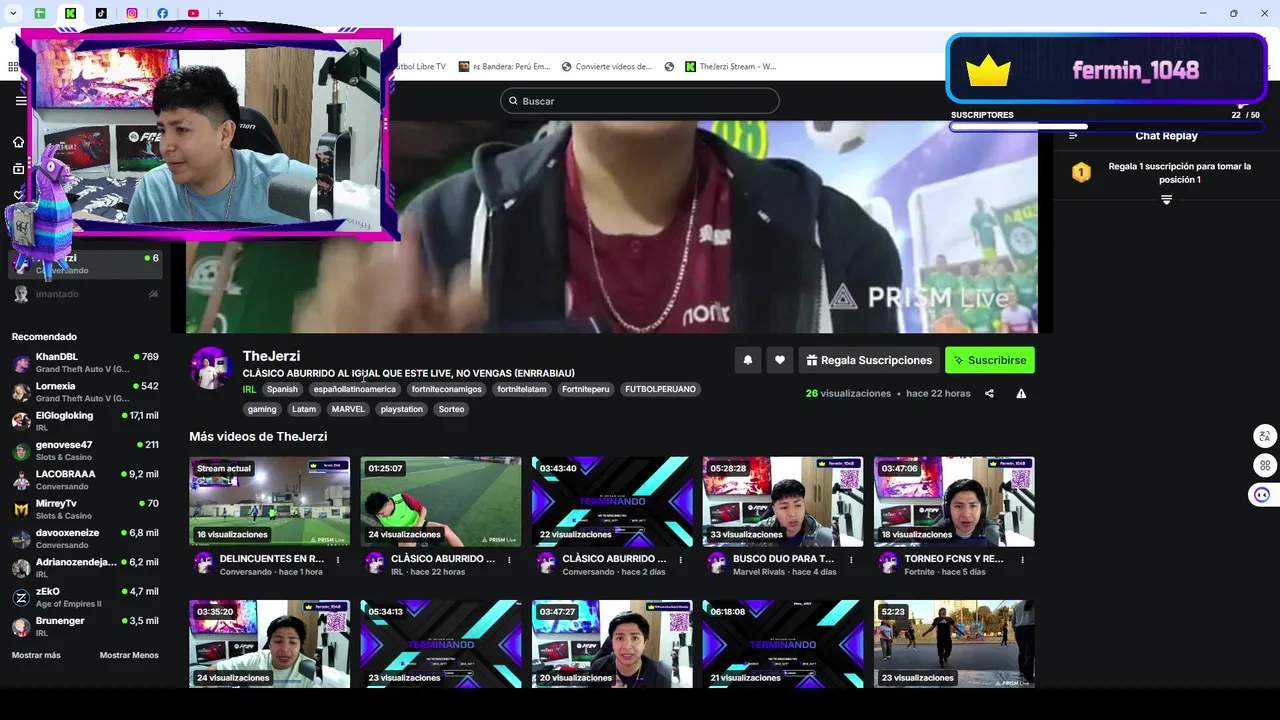Image resolution: width=1280 pixels, height=720 pixels.
Task: Open TheJerzi Stream bookmark
Action: click(x=730, y=67)
